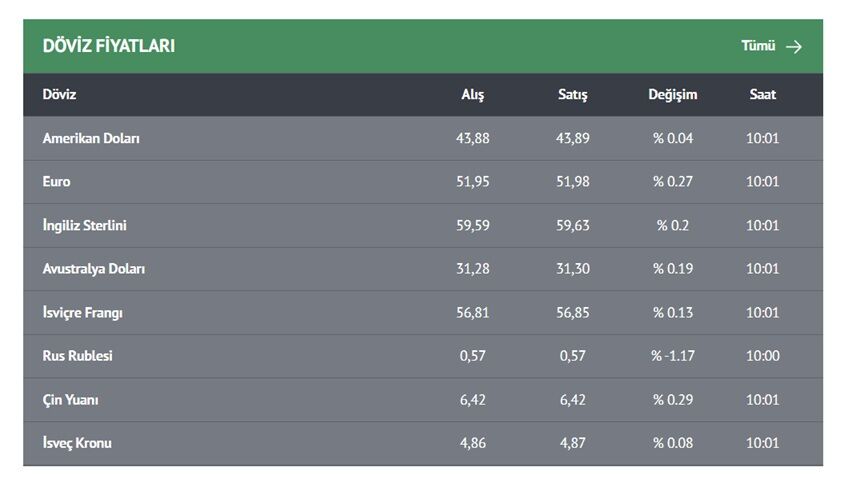Screen dimensions: 842x477
Task: Click the Saat column header
Action: click(763, 95)
